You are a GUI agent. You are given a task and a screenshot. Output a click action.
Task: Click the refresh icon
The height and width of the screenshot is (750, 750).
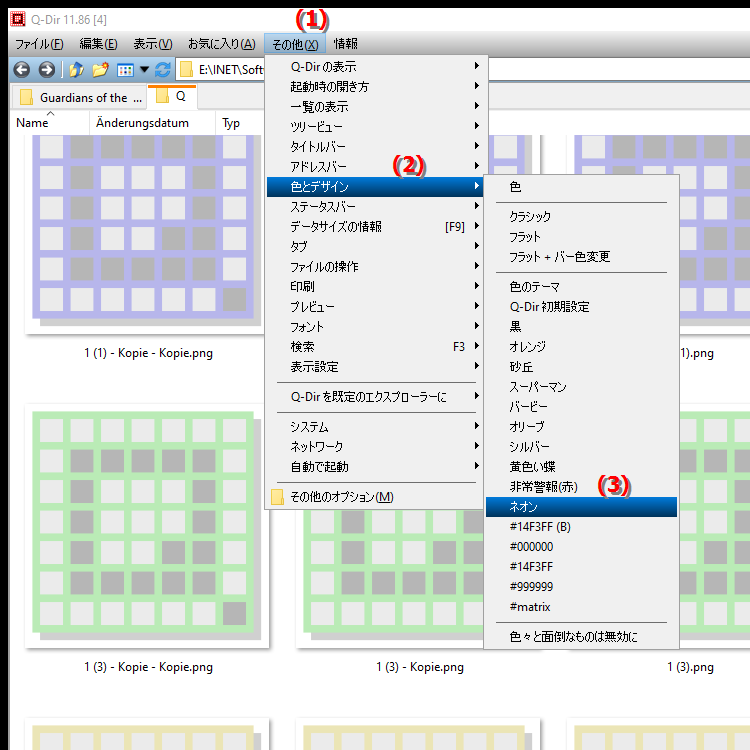(163, 70)
